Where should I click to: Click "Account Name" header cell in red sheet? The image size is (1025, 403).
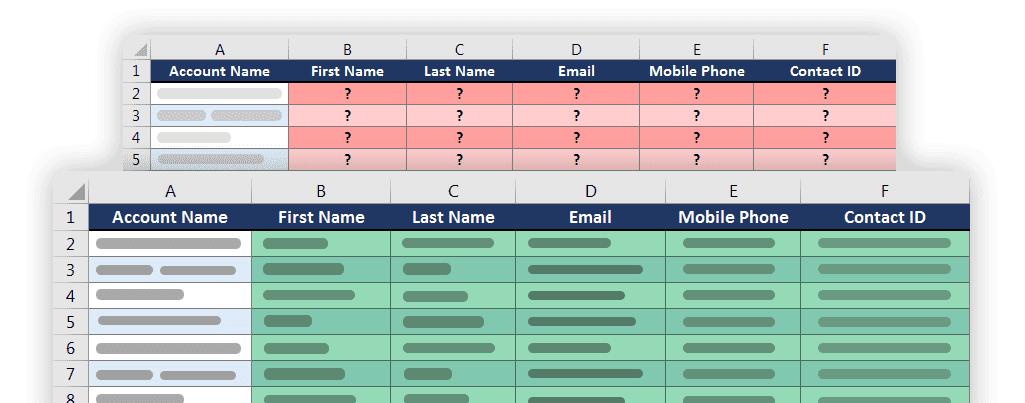[x=220, y=71]
